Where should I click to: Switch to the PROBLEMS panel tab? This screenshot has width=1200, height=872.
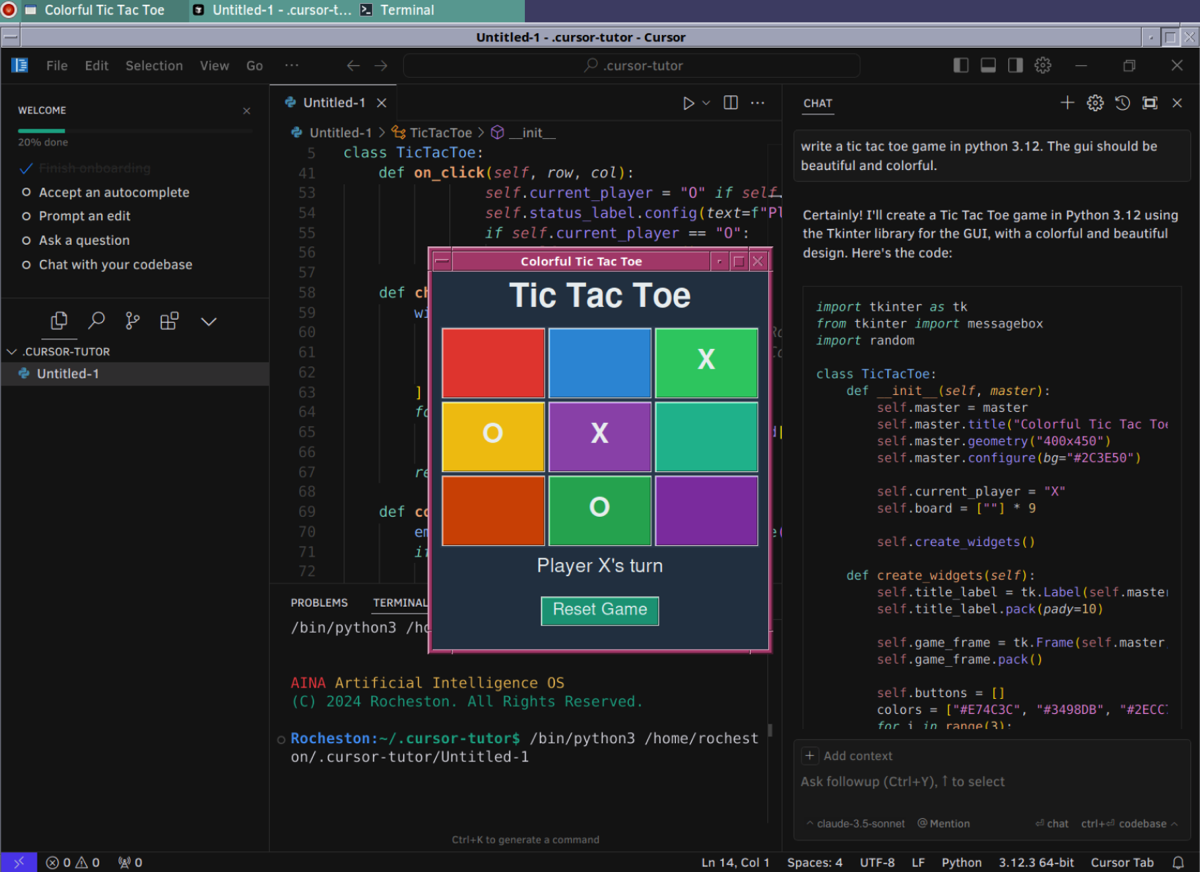(x=319, y=603)
